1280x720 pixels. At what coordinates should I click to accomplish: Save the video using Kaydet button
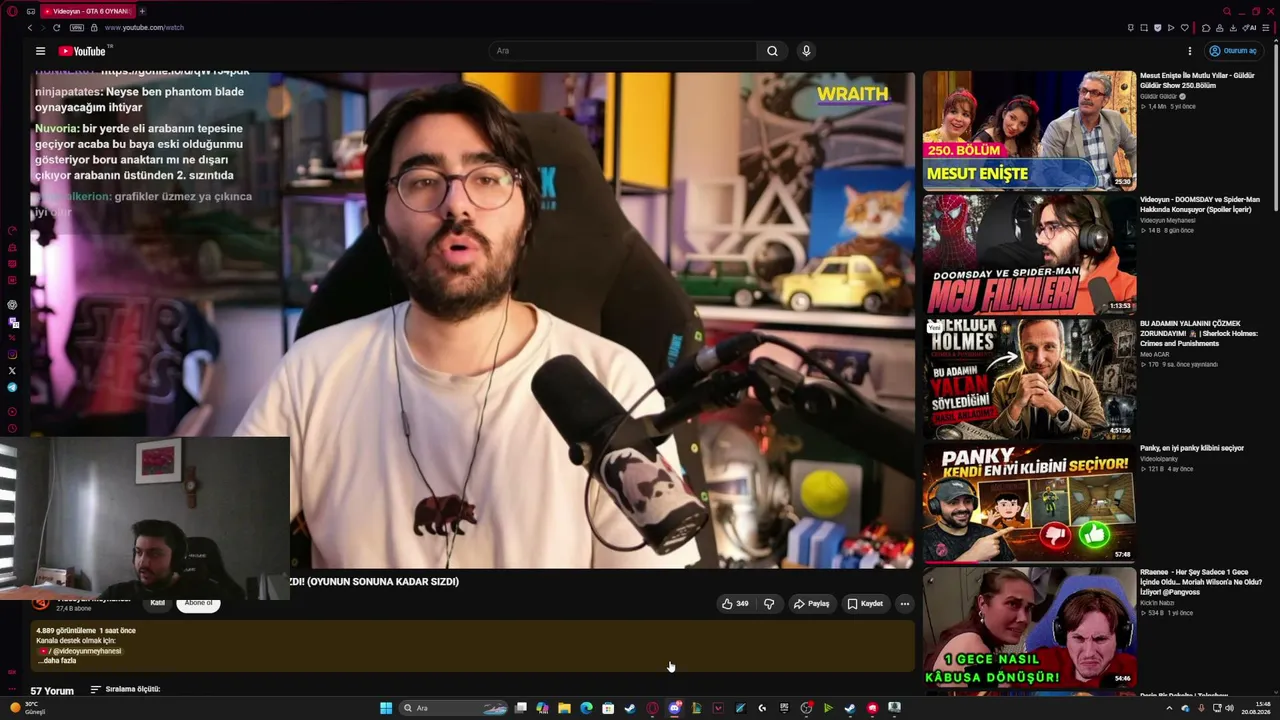(x=865, y=604)
